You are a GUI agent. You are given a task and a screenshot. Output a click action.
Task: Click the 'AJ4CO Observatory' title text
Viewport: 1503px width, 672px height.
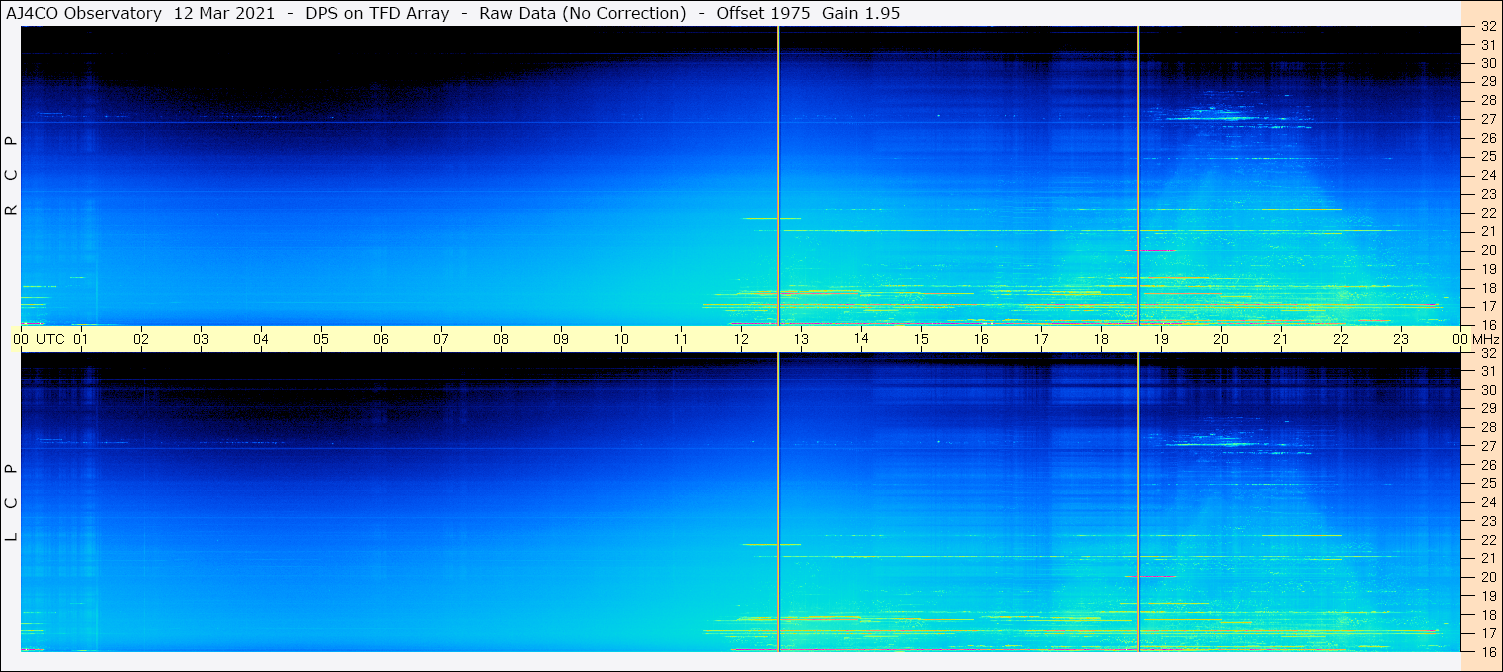coord(83,13)
